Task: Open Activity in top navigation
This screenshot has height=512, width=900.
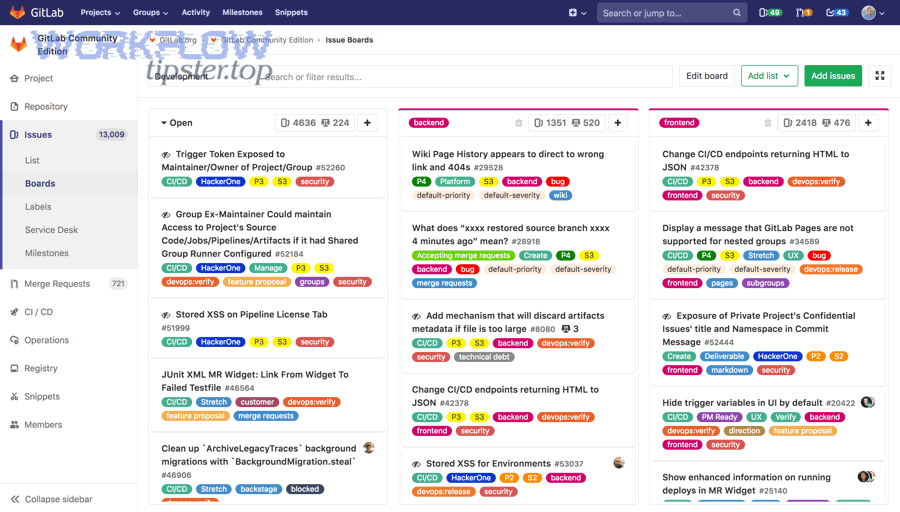Action: tap(196, 13)
